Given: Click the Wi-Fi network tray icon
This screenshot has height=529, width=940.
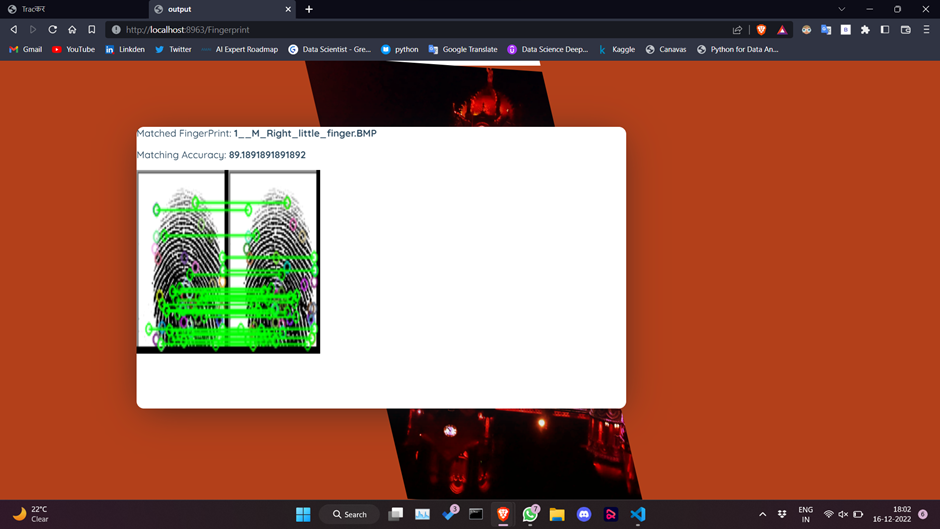Looking at the screenshot, I should (828, 514).
